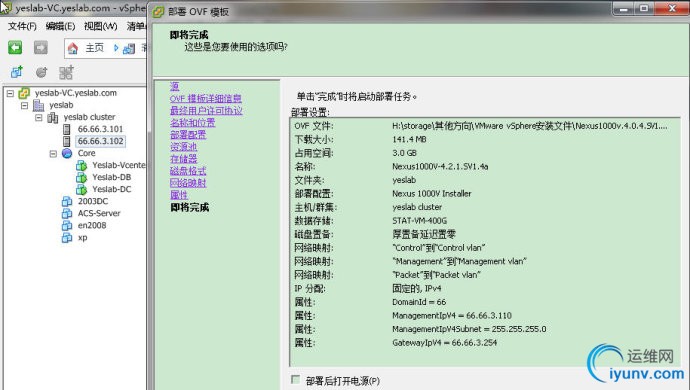
Task: Click the green Back navigation arrow
Action: (x=15, y=47)
